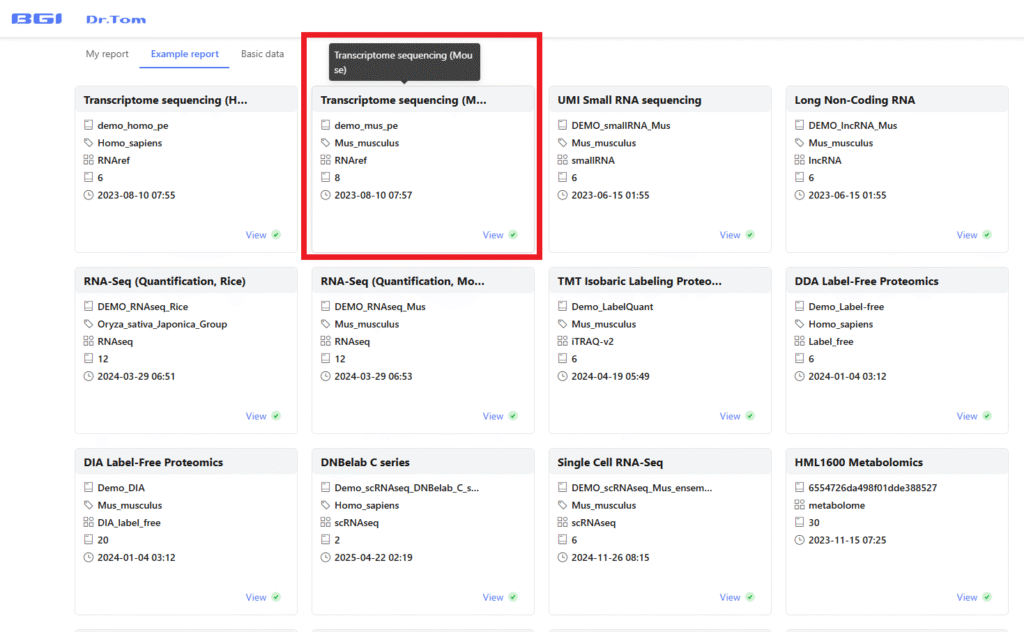Click green check icon on HML1600 Metabolomics card
The width and height of the screenshot is (1024, 632).
coord(987,597)
